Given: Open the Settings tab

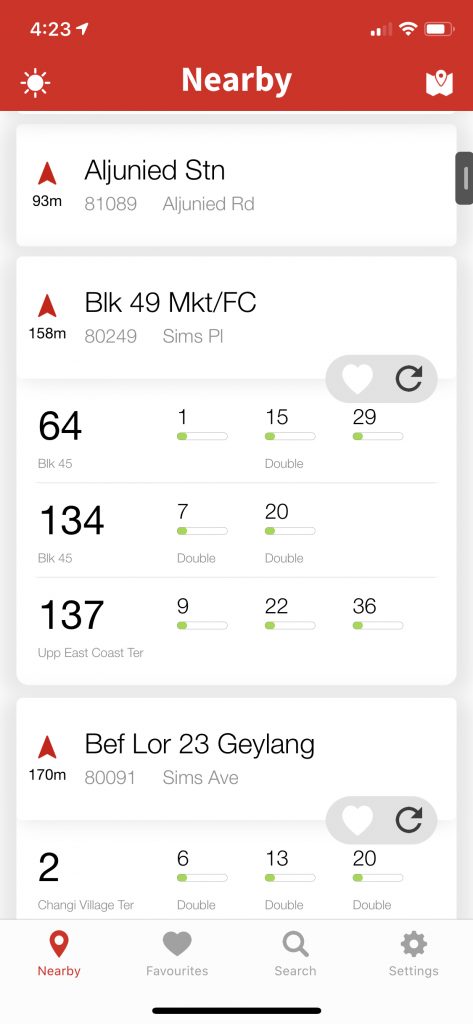Looking at the screenshot, I should click(414, 954).
